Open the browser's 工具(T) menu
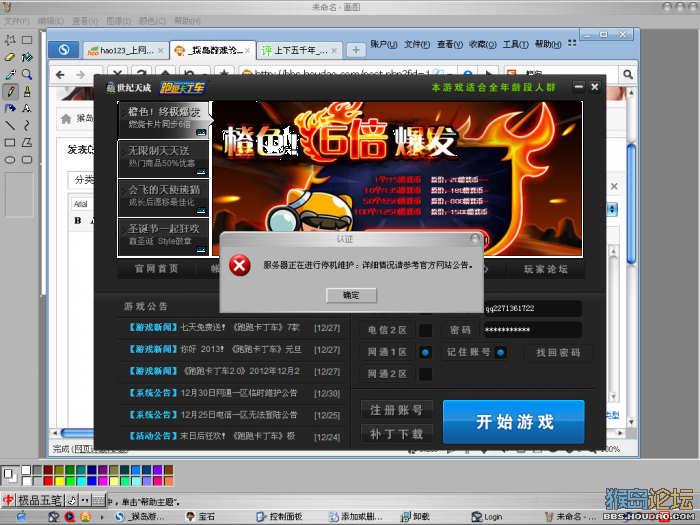 [516, 44]
